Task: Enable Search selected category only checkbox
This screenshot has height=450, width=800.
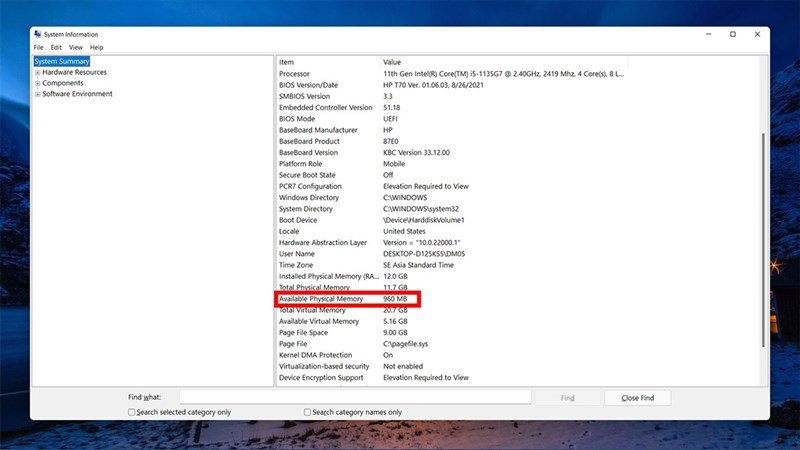Action: 132,412
